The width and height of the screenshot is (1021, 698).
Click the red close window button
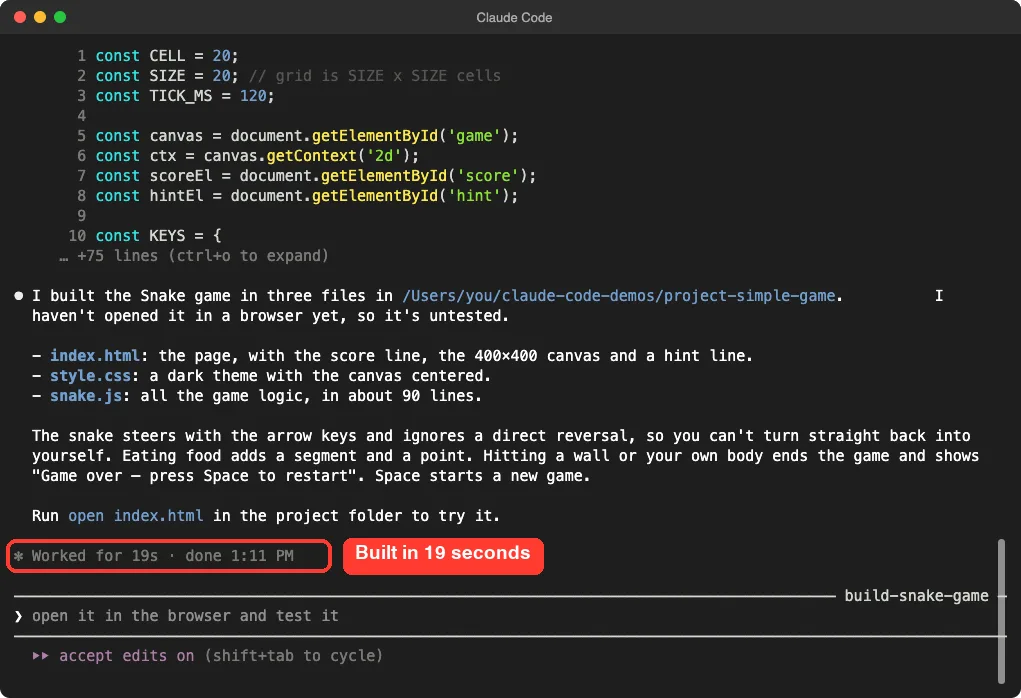(20, 17)
